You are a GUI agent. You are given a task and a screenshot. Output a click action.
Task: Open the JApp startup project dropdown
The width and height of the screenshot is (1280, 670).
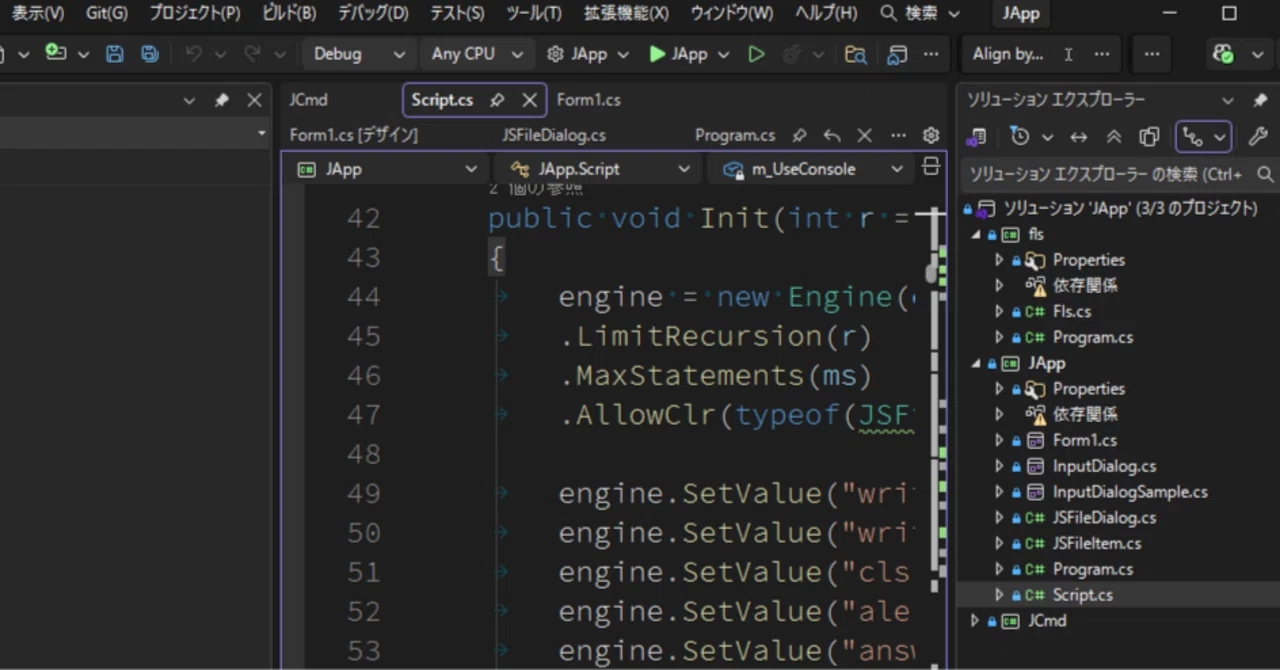click(x=589, y=54)
